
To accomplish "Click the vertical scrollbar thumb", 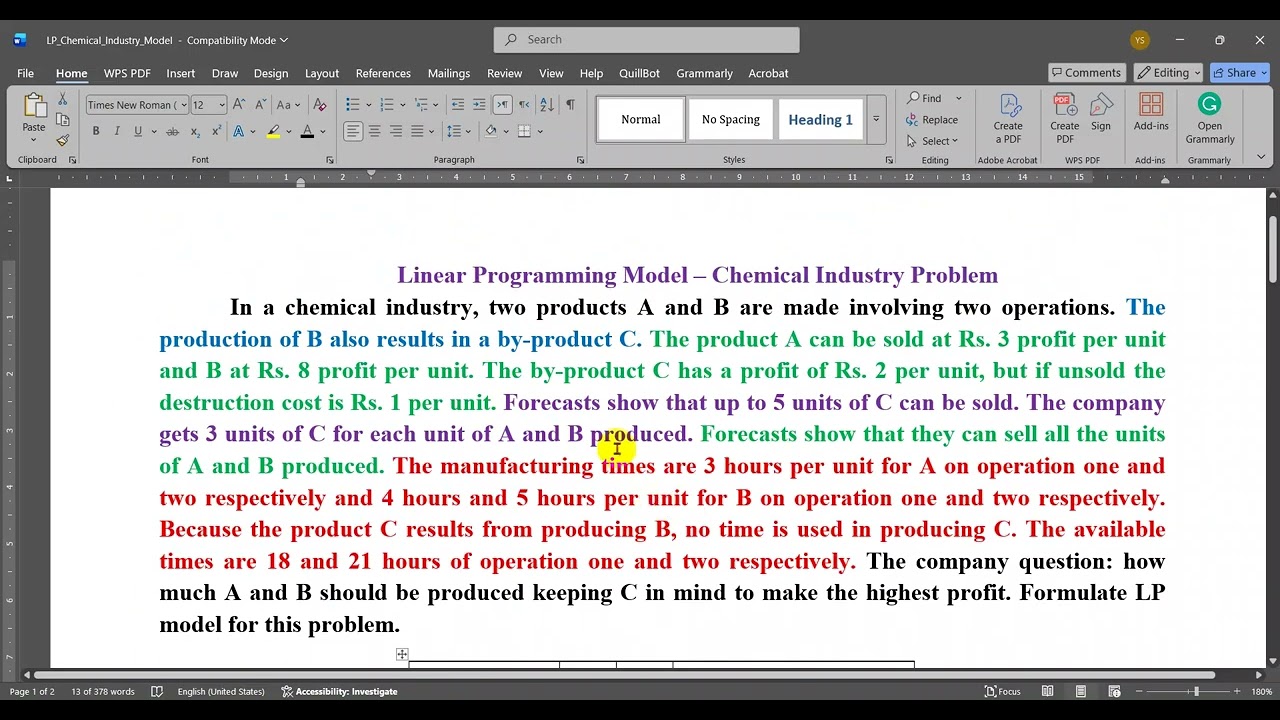I will point(1272,250).
